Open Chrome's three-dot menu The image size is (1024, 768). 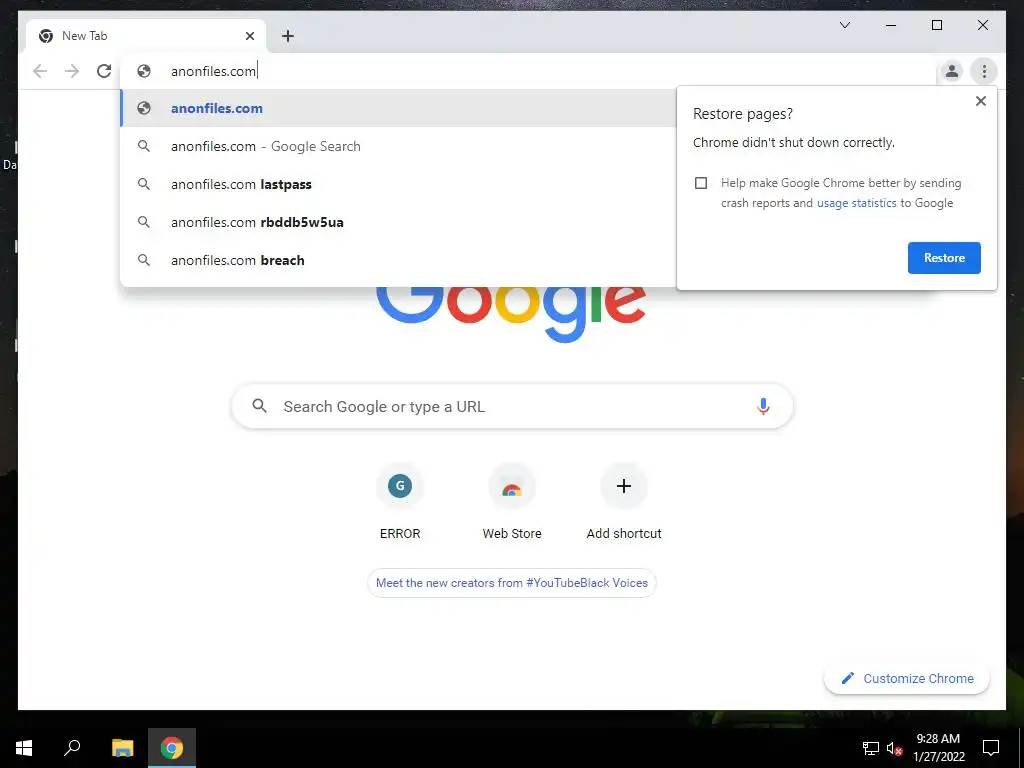(x=984, y=71)
